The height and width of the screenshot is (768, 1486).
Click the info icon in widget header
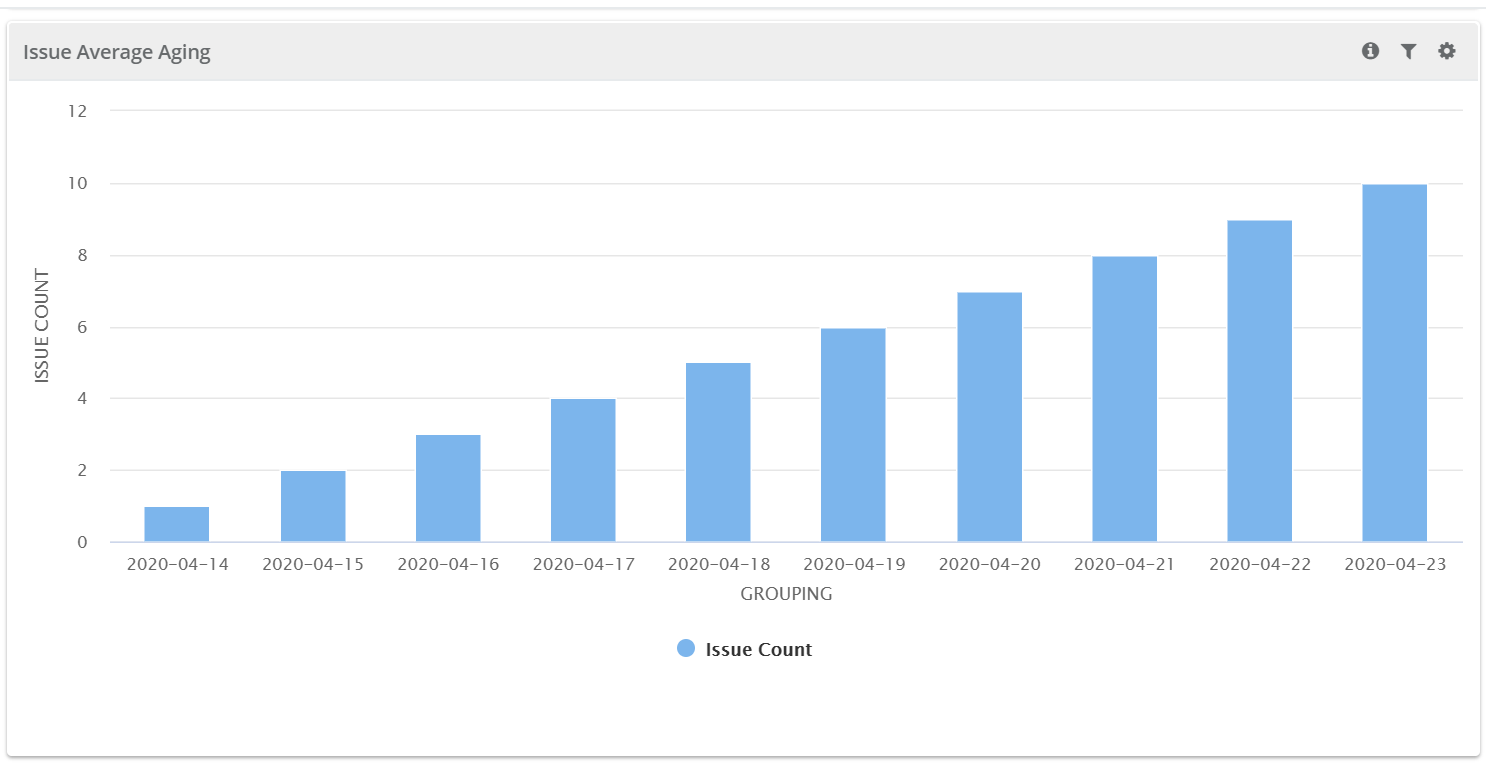[1370, 51]
